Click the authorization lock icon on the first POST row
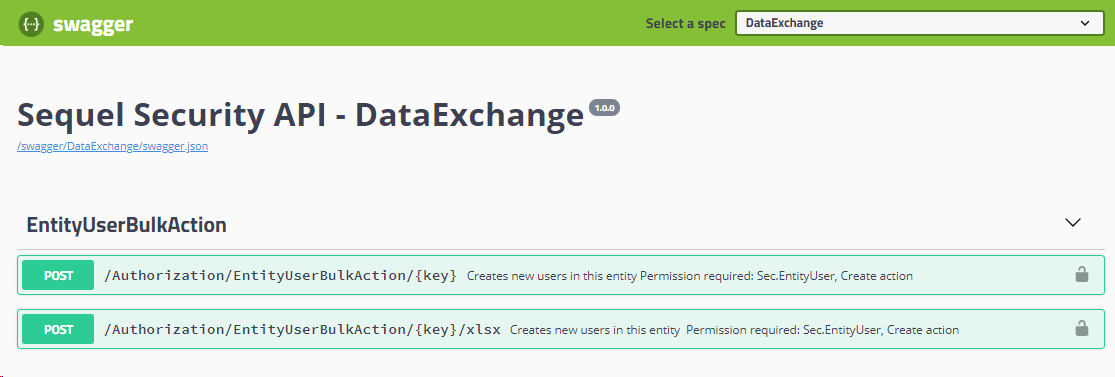Screen dimensions: 1115x377 click(x=1082, y=274)
